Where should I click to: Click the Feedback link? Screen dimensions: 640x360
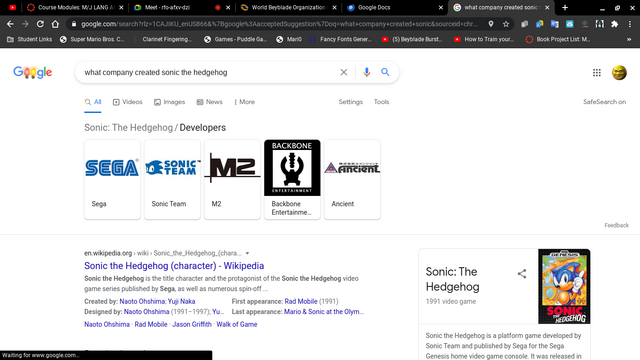[x=616, y=225]
